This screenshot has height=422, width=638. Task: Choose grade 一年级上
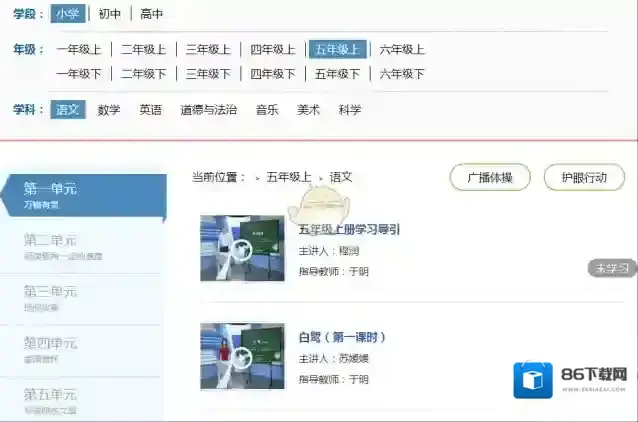pos(79,50)
